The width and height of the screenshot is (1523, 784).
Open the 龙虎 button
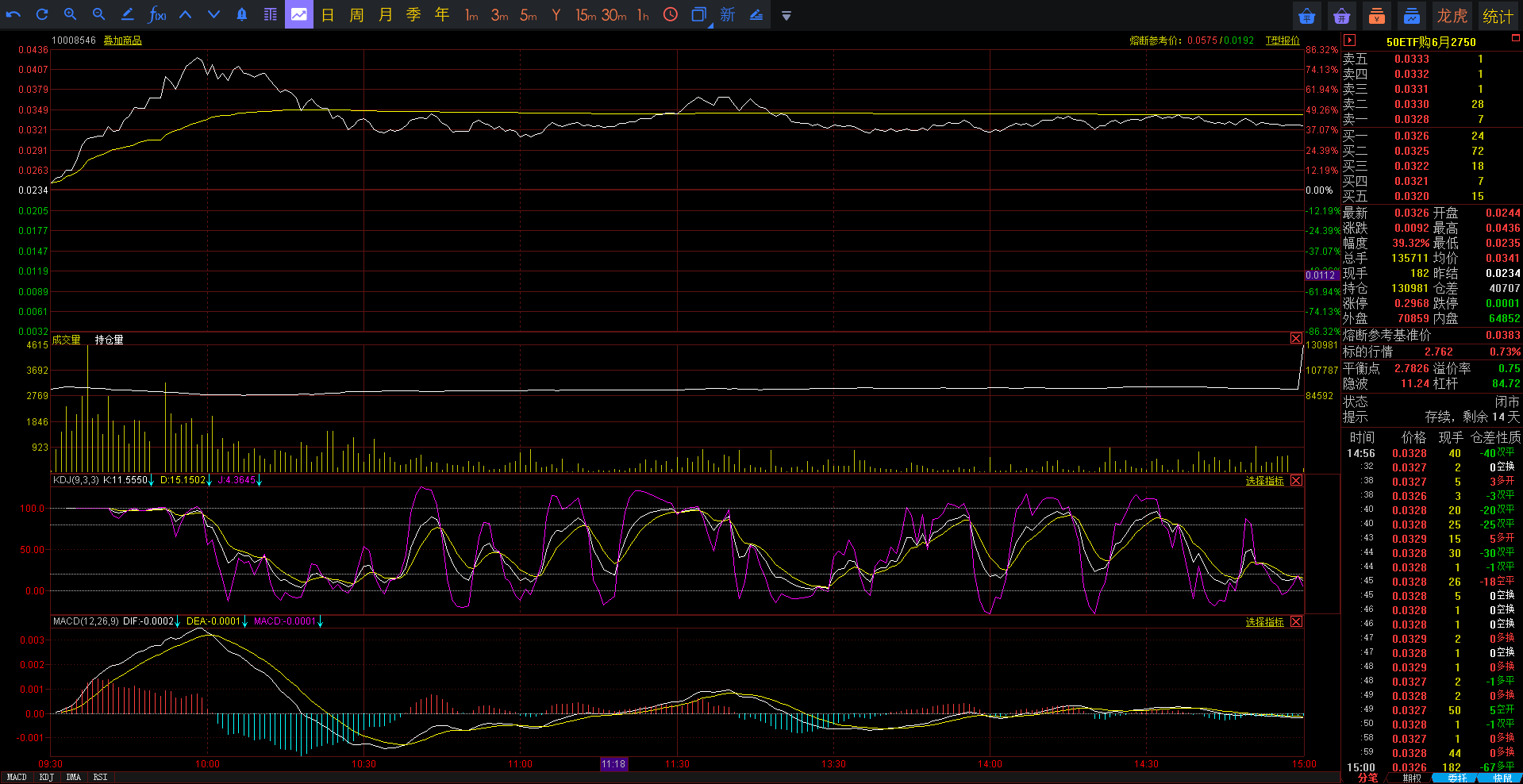1452,15
